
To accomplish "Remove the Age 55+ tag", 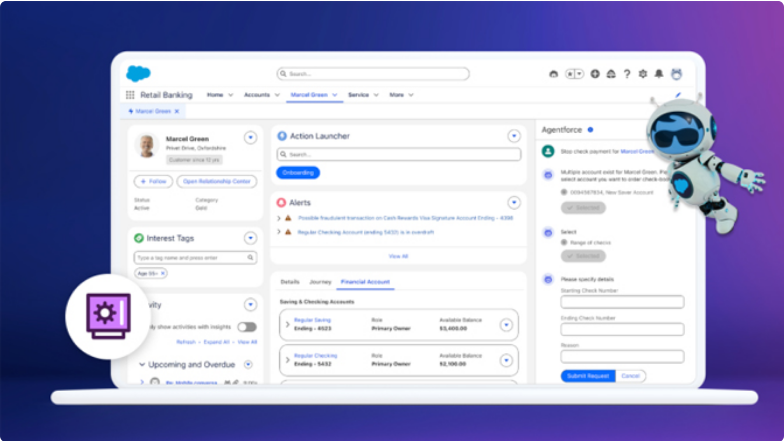I will [162, 274].
